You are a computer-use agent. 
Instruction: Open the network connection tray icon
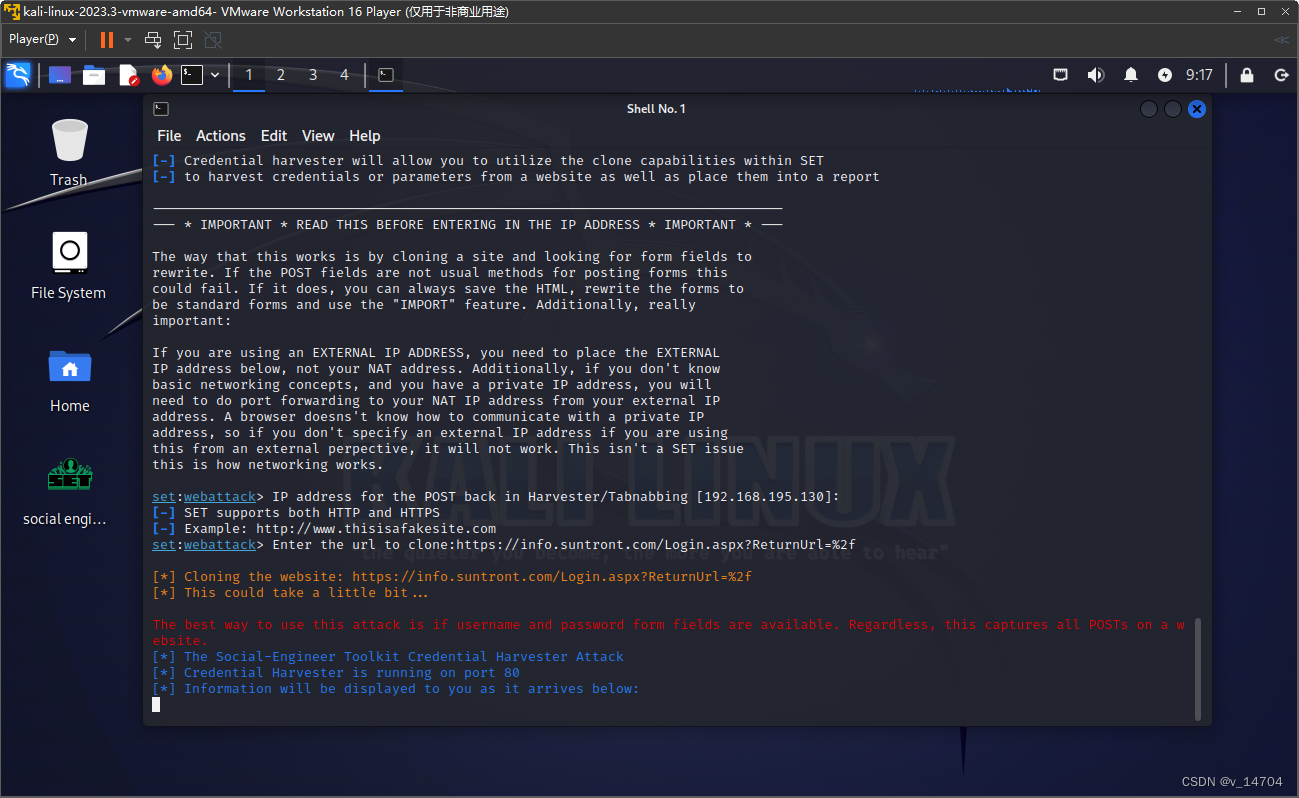pyautogui.click(x=1061, y=75)
